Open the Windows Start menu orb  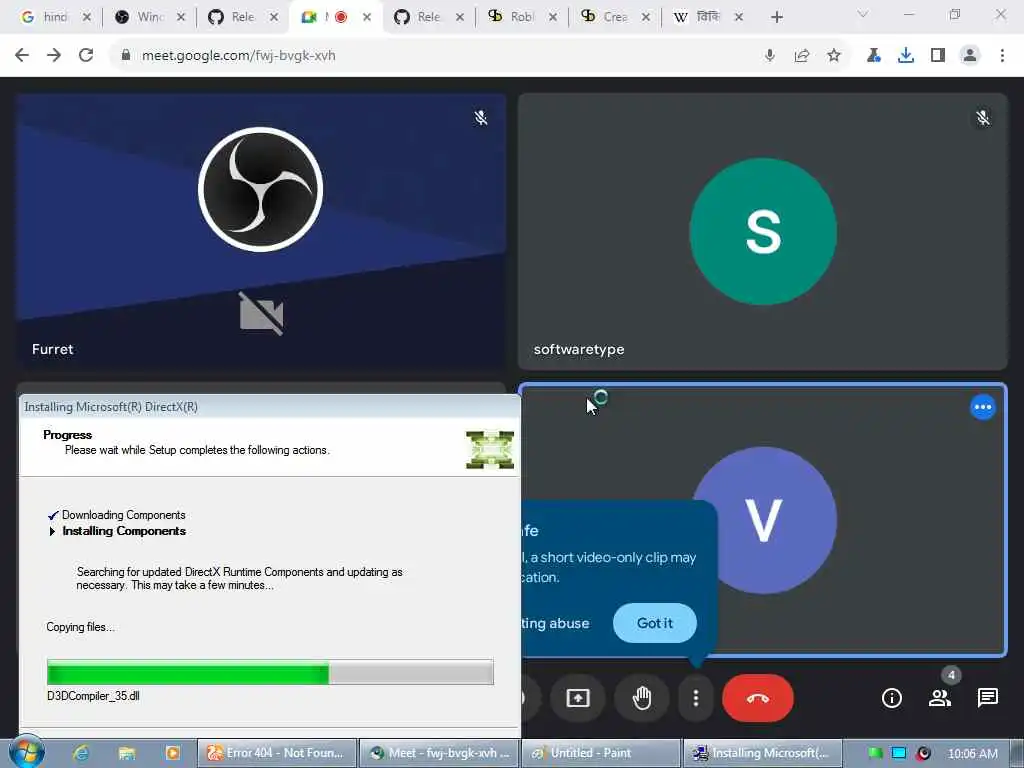27,752
